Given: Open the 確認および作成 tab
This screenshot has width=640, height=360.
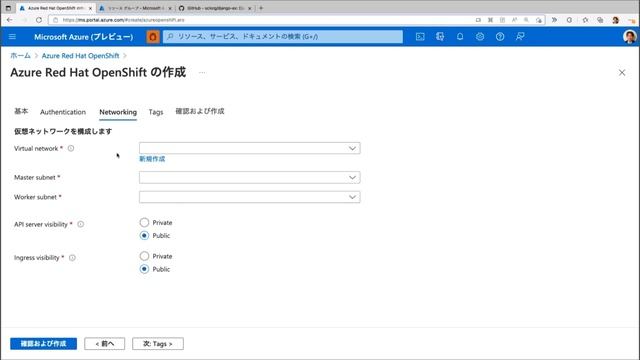Looking at the screenshot, I should pyautogui.click(x=200, y=111).
